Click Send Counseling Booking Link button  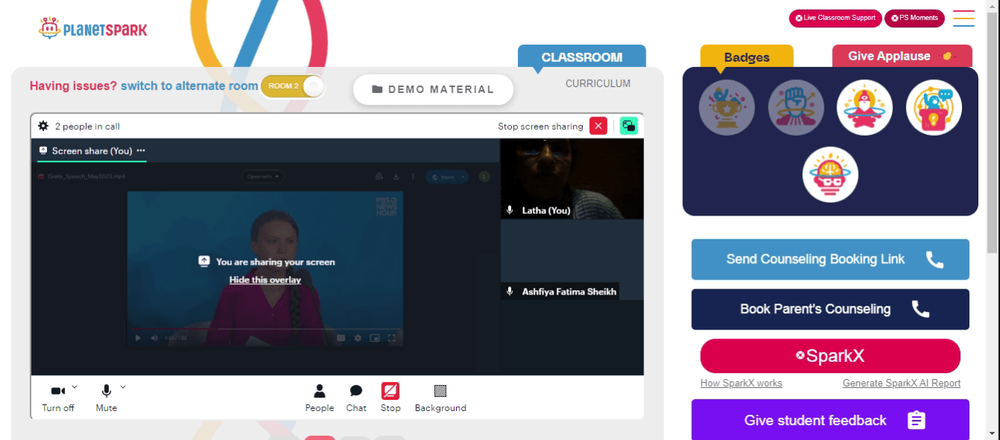coord(830,260)
